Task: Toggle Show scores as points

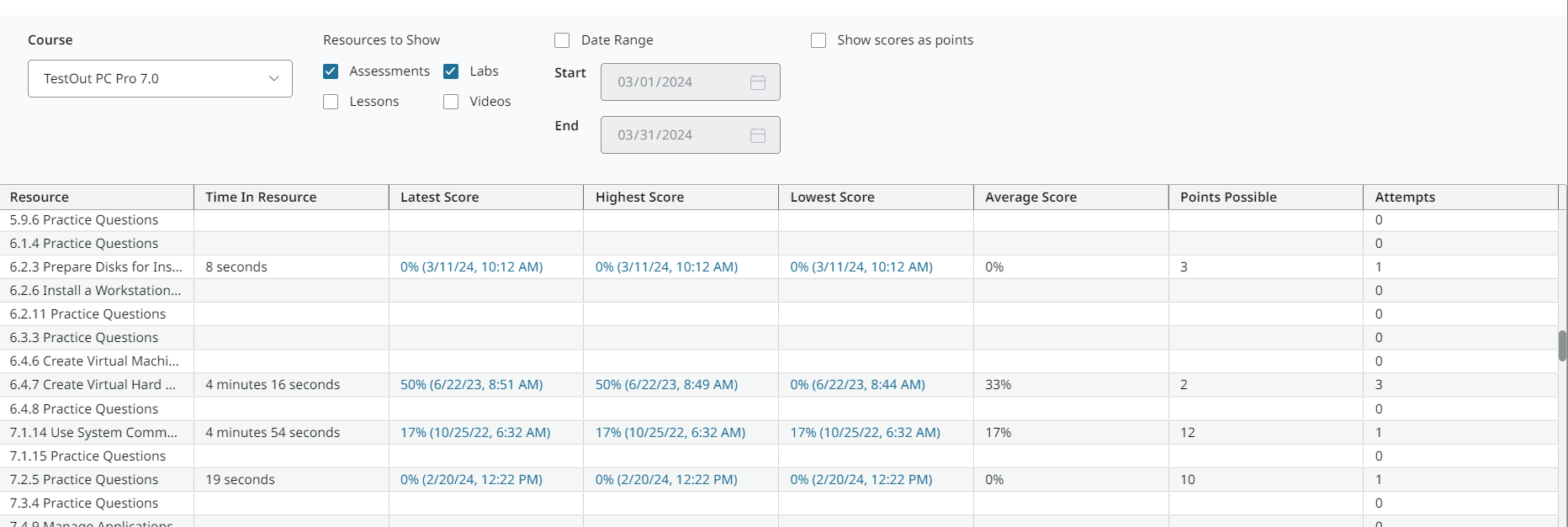Action: tap(818, 40)
